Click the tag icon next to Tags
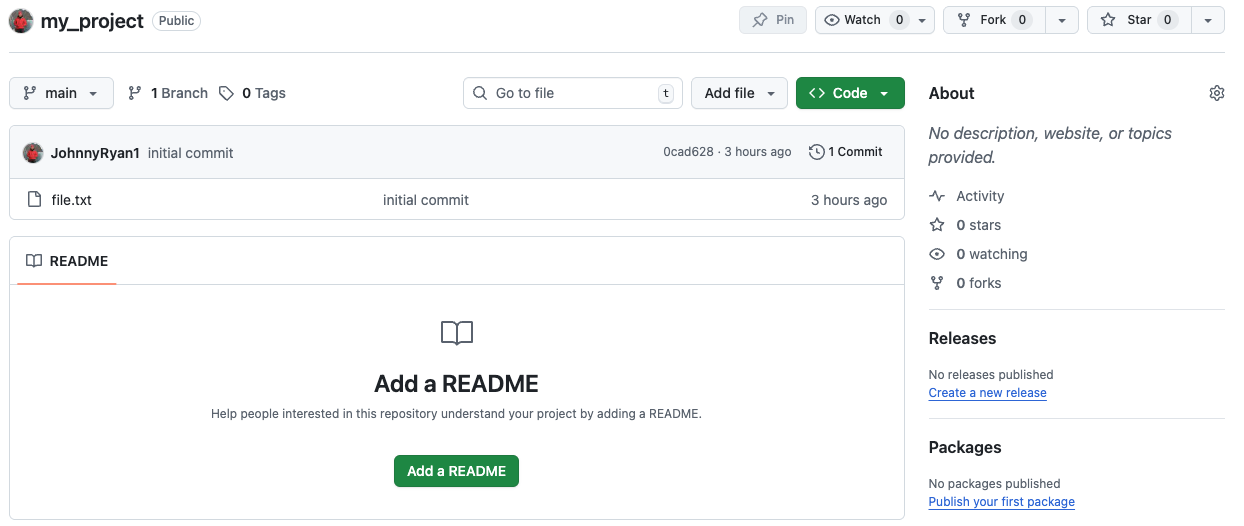This screenshot has width=1244, height=526. click(227, 93)
